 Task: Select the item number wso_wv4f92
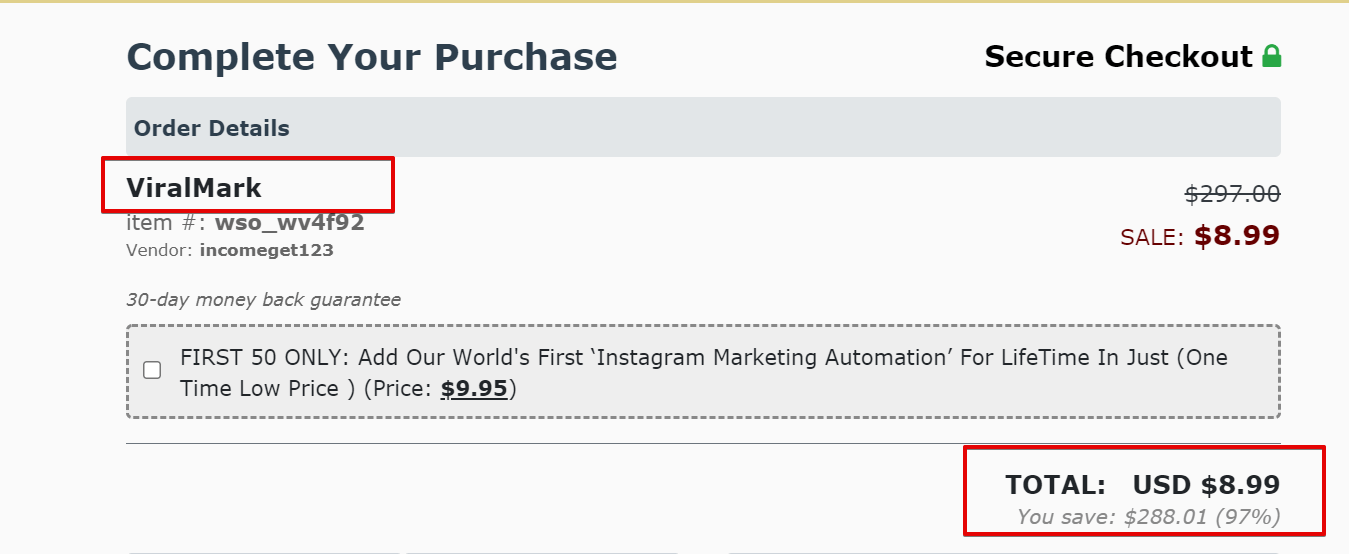[289, 222]
